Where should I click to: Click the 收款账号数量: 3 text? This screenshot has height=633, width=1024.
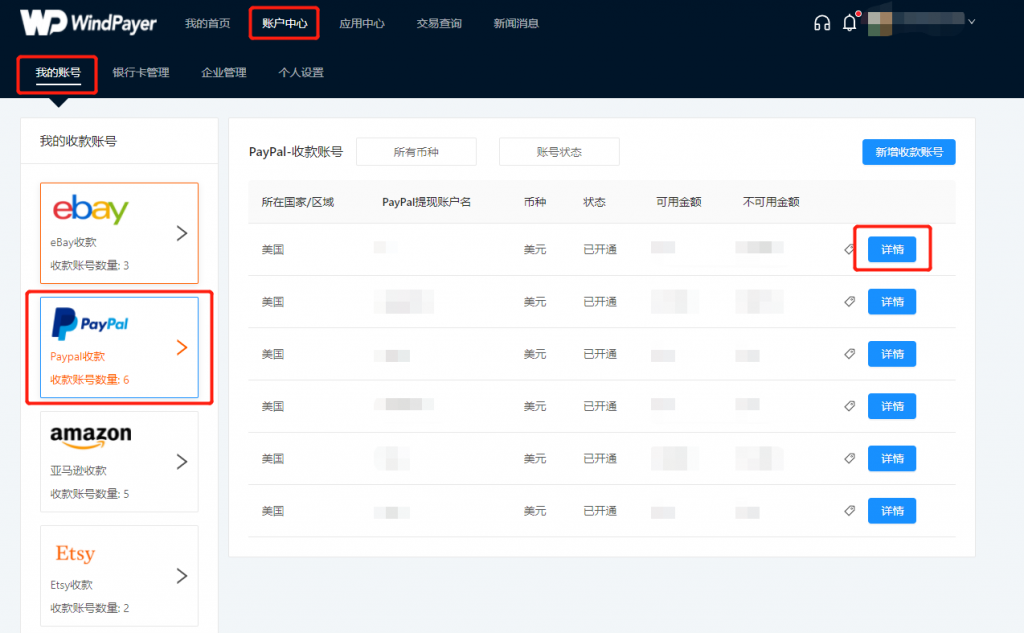pyautogui.click(x=89, y=265)
